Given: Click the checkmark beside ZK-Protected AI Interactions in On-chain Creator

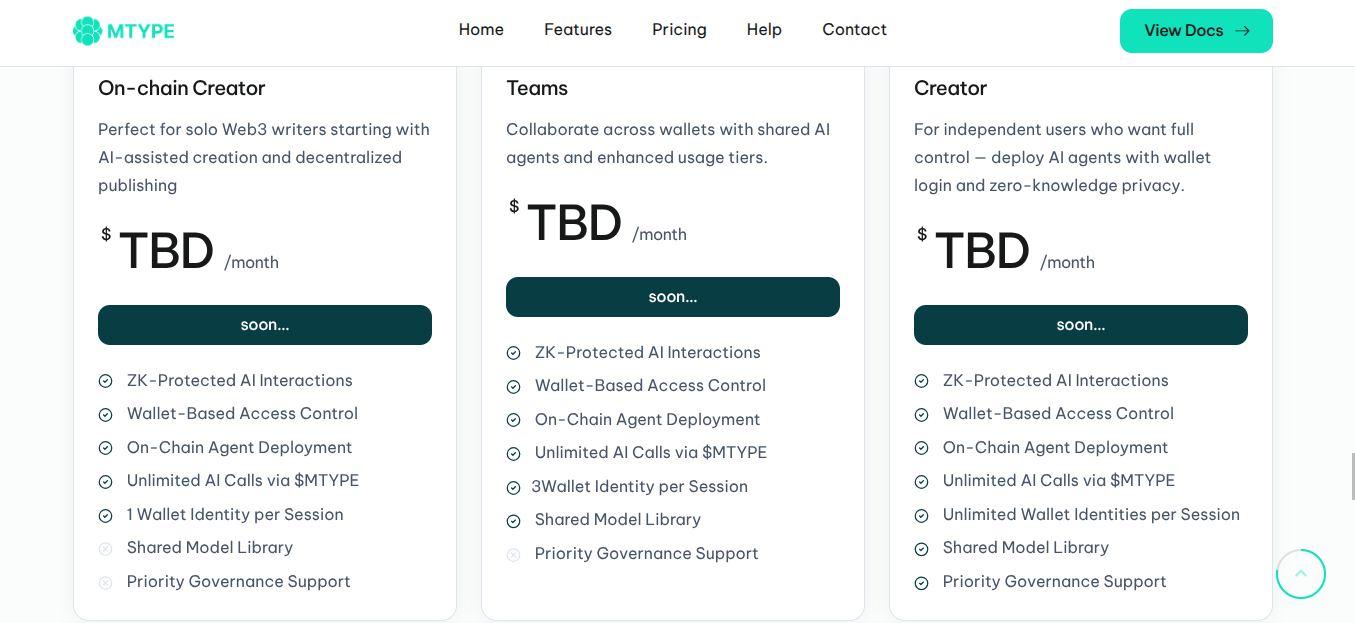Looking at the screenshot, I should point(105,380).
